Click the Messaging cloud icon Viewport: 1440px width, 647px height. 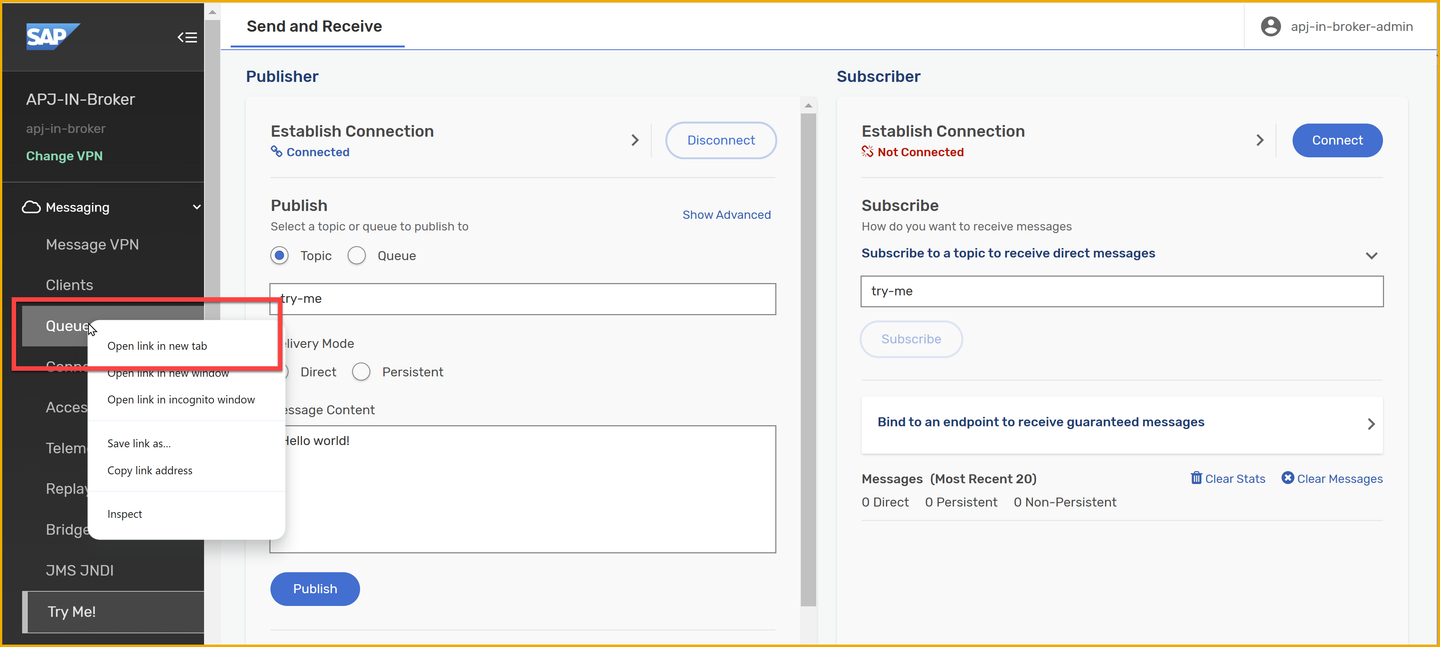[x=31, y=207]
